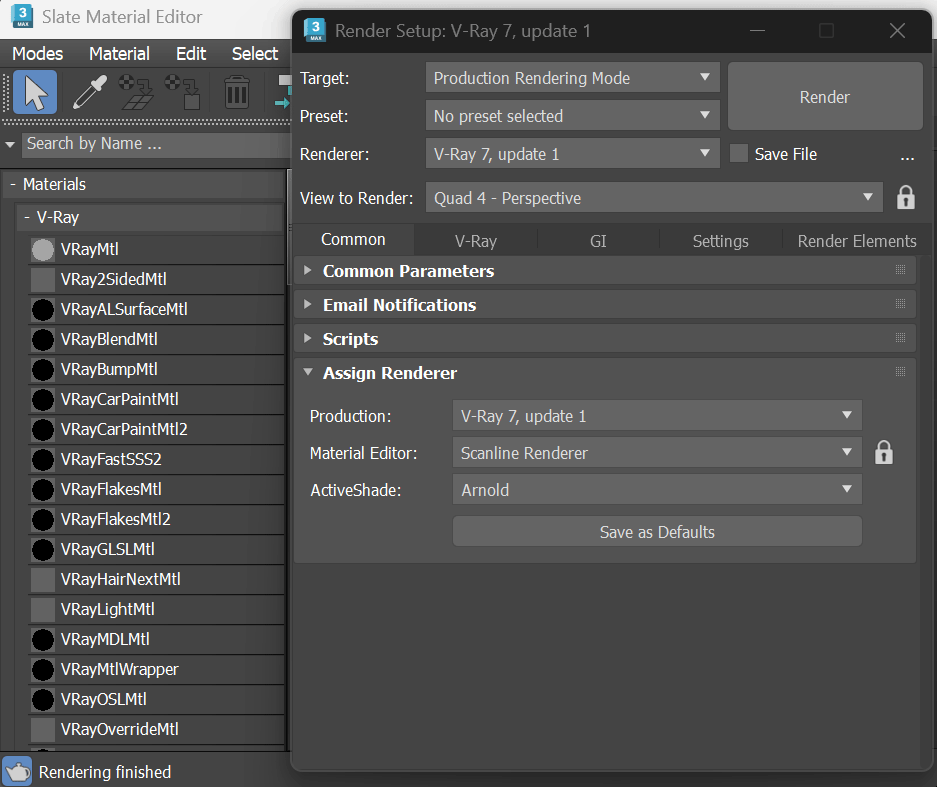Click the Search by Name field
937x787 pixels.
tap(150, 144)
